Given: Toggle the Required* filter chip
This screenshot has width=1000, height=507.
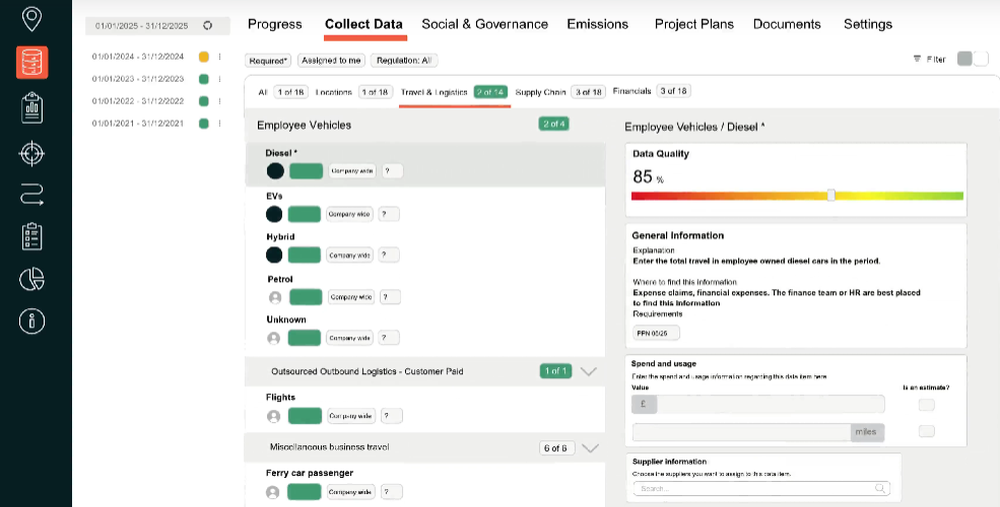Looking at the screenshot, I should [x=268, y=61].
